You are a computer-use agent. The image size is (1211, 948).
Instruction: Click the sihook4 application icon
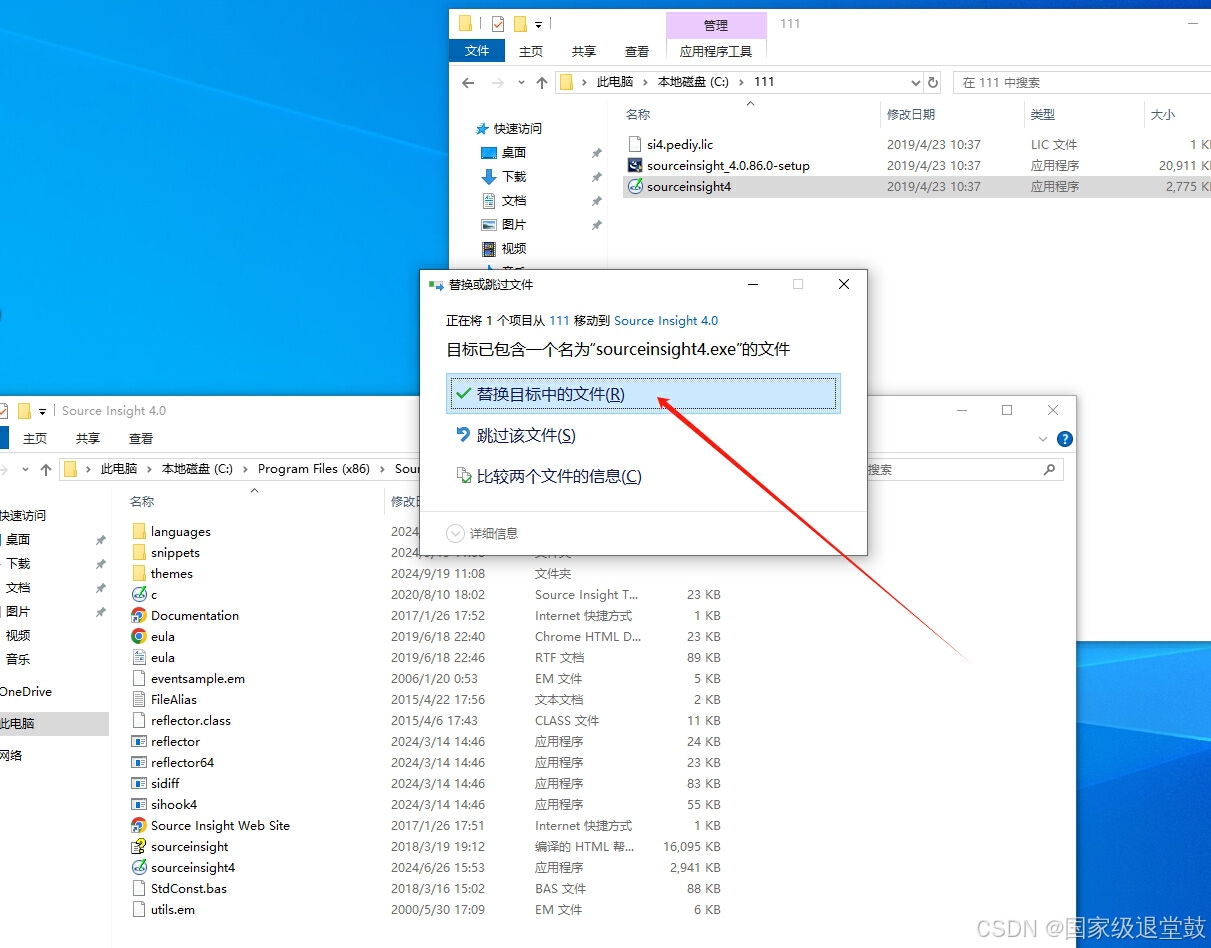coord(139,804)
